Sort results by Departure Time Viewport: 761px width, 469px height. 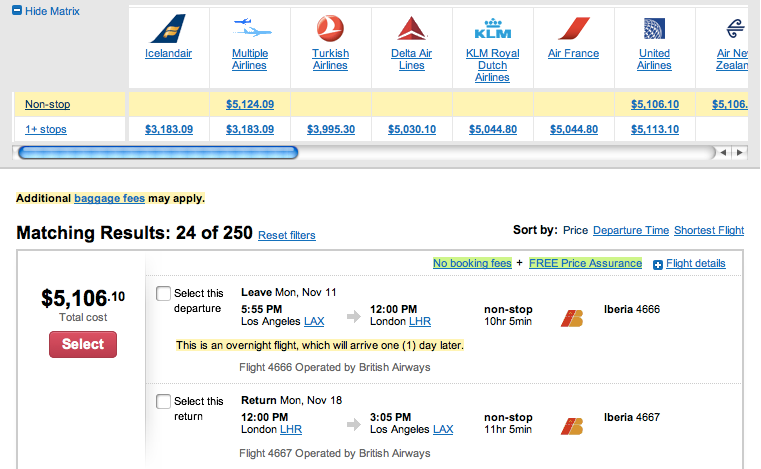pos(630,230)
